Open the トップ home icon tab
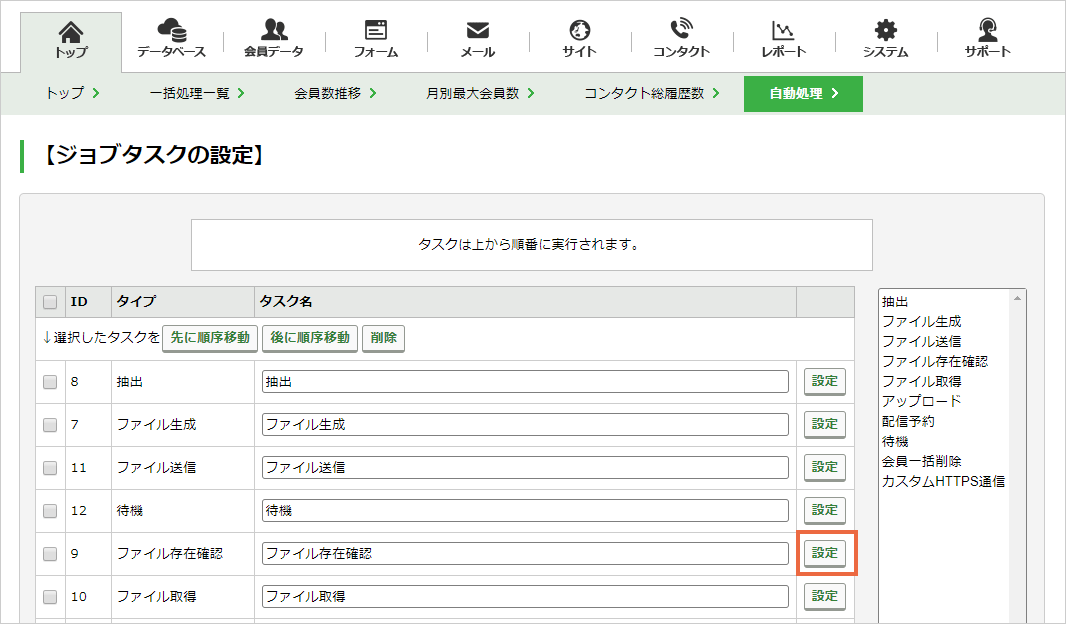1066x624 pixels. [71, 40]
